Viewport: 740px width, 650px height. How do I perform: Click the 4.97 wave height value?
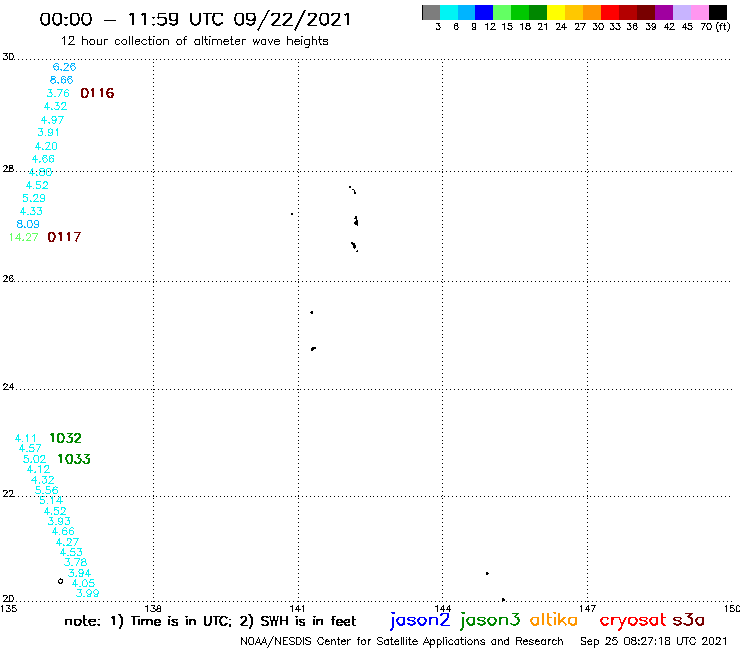52,120
